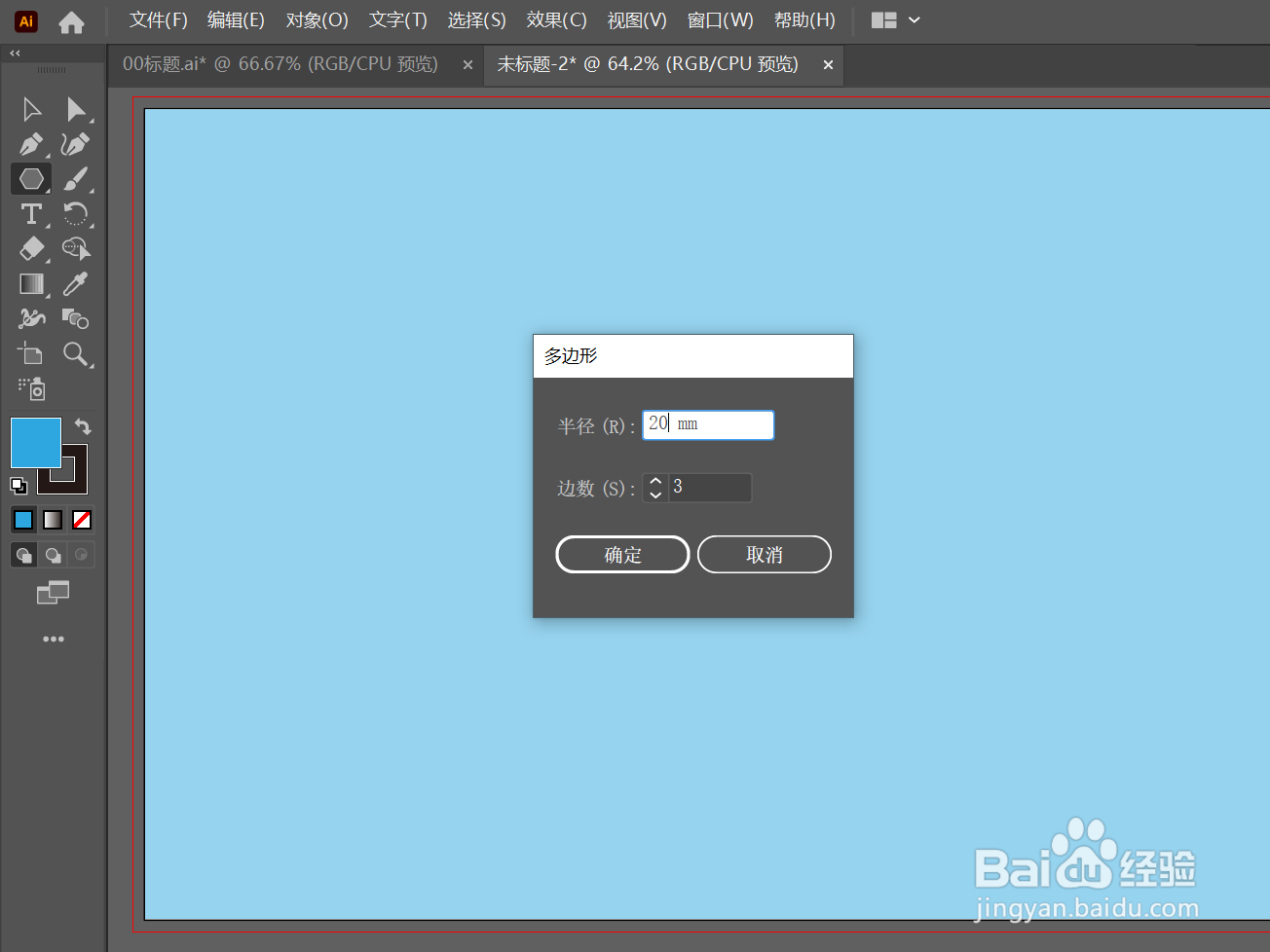Apply solid color mode button
The height and width of the screenshot is (952, 1270).
(x=23, y=520)
